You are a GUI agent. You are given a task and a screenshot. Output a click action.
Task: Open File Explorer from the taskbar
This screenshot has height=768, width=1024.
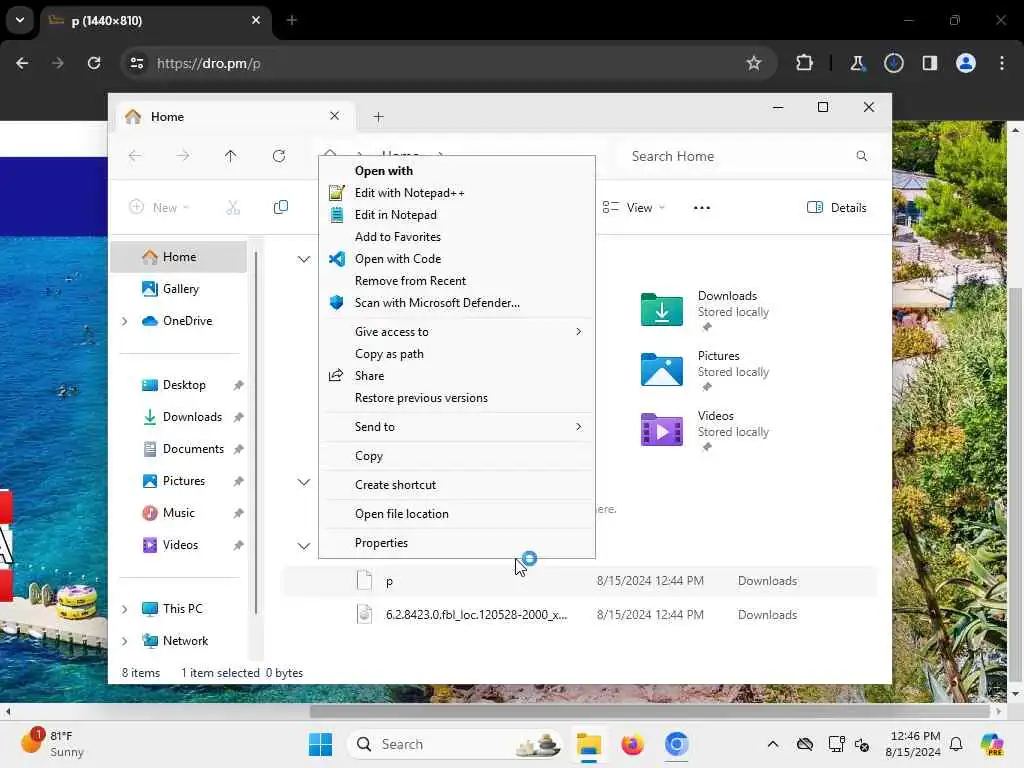click(589, 744)
